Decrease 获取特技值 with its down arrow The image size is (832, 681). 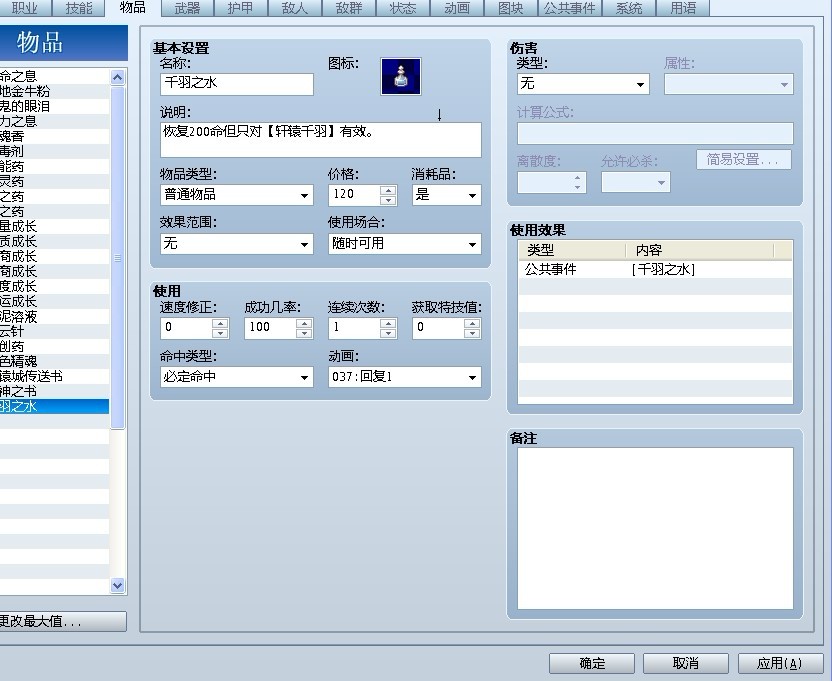point(472,333)
